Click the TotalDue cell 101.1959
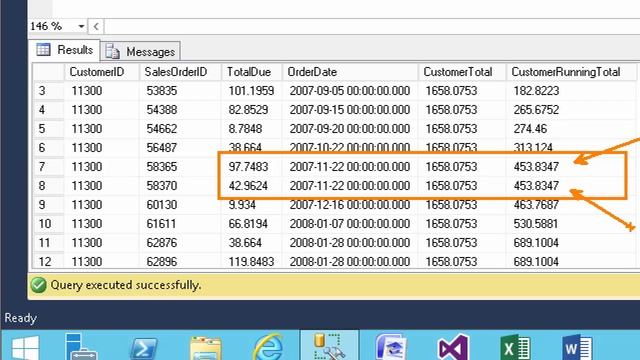Viewport: 640px width, 360px height. (251, 91)
